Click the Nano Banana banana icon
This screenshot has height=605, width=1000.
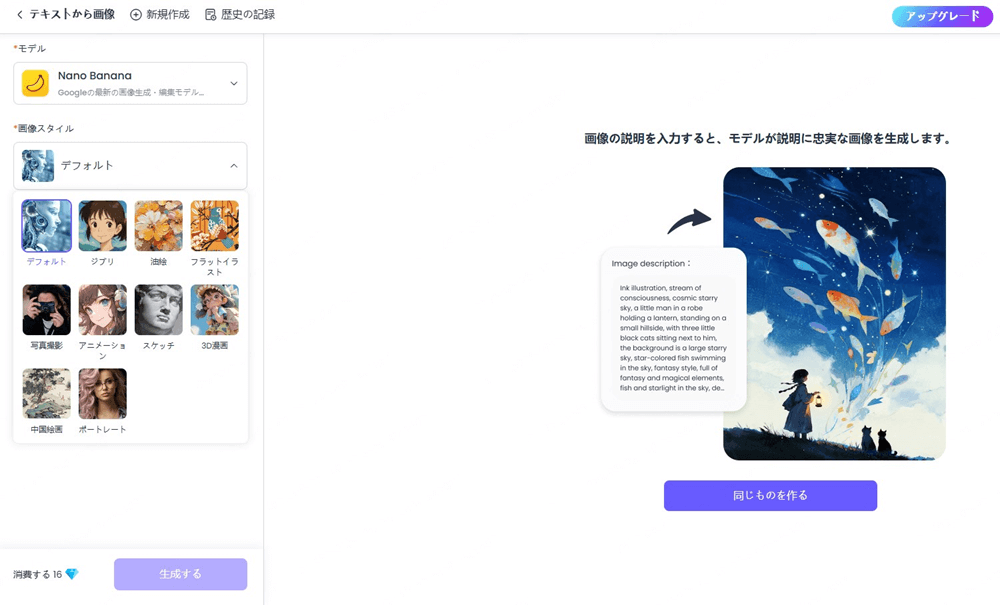tap(35, 84)
